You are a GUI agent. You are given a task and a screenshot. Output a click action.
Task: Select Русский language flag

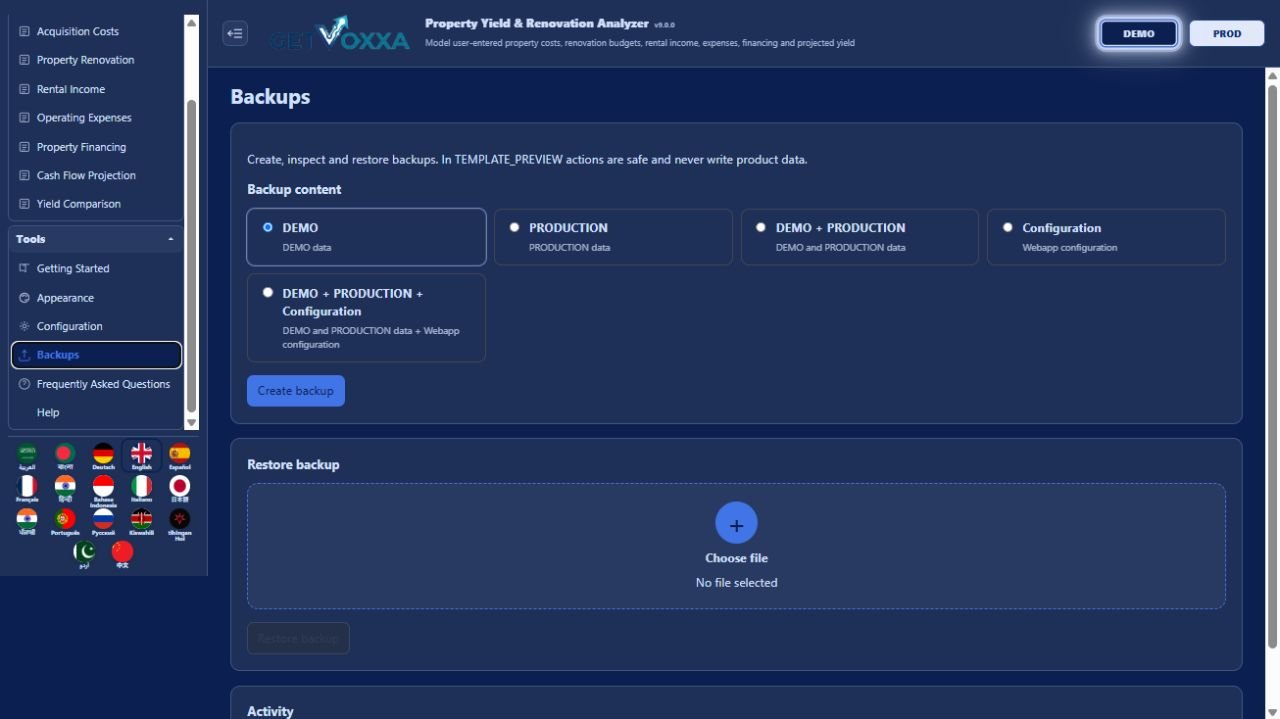tap(103, 522)
